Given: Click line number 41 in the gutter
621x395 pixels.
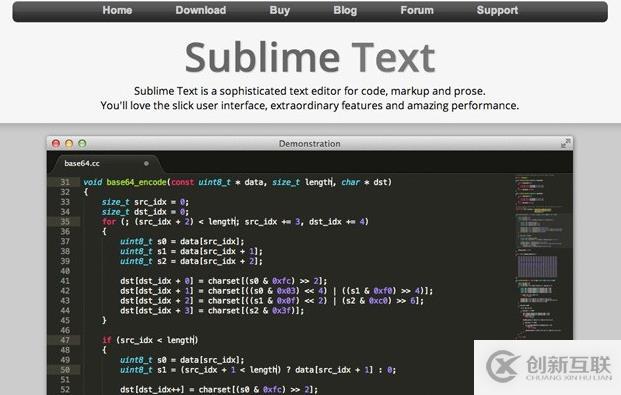Looking at the screenshot, I should point(65,281).
